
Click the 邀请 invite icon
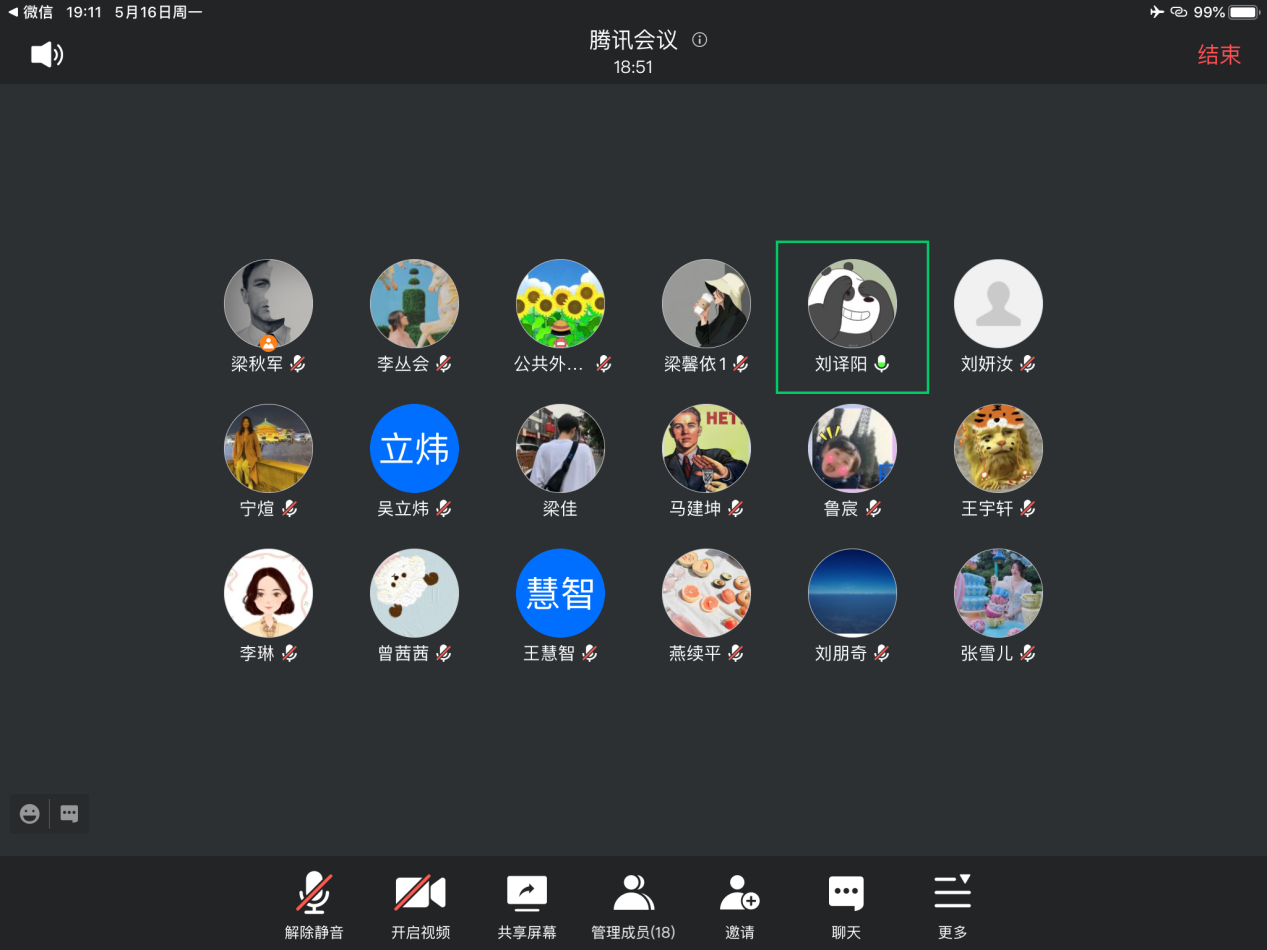pos(739,892)
